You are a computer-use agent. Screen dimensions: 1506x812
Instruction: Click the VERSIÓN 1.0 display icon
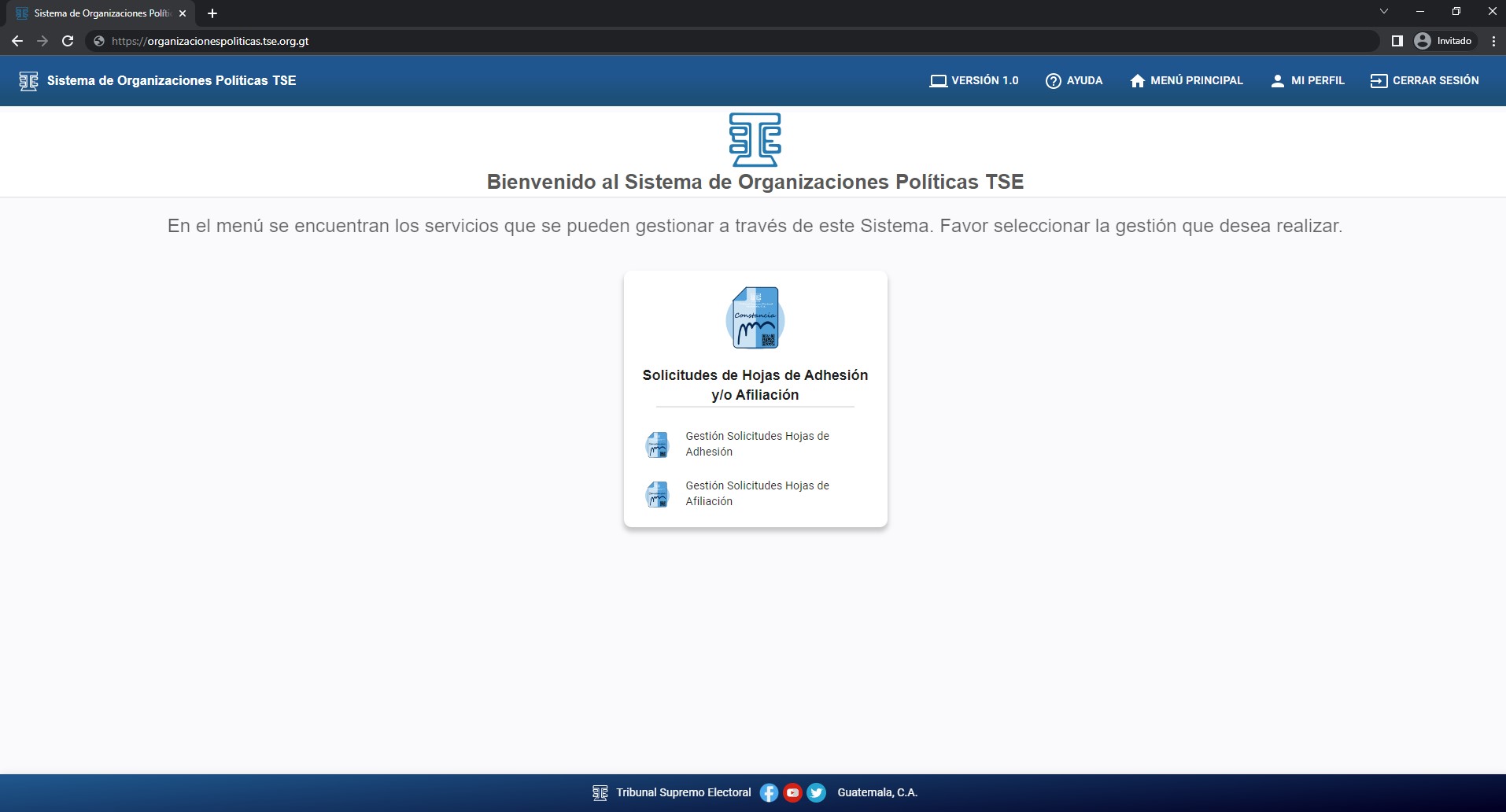pos(939,80)
